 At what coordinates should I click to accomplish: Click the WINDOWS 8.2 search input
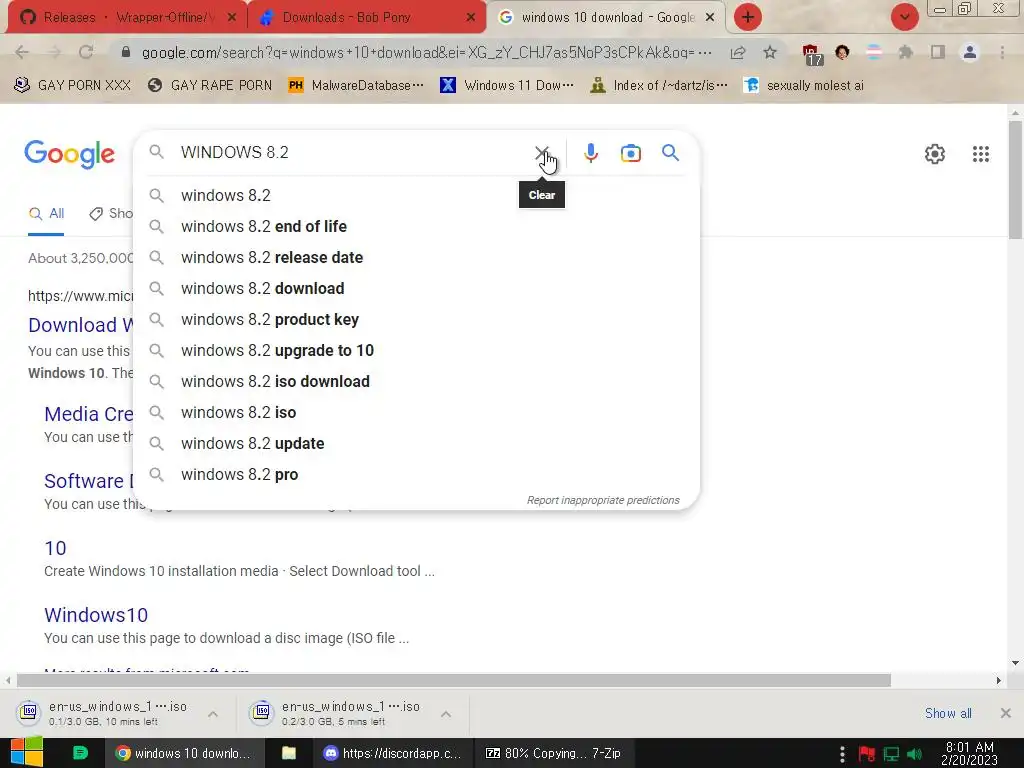coord(353,153)
